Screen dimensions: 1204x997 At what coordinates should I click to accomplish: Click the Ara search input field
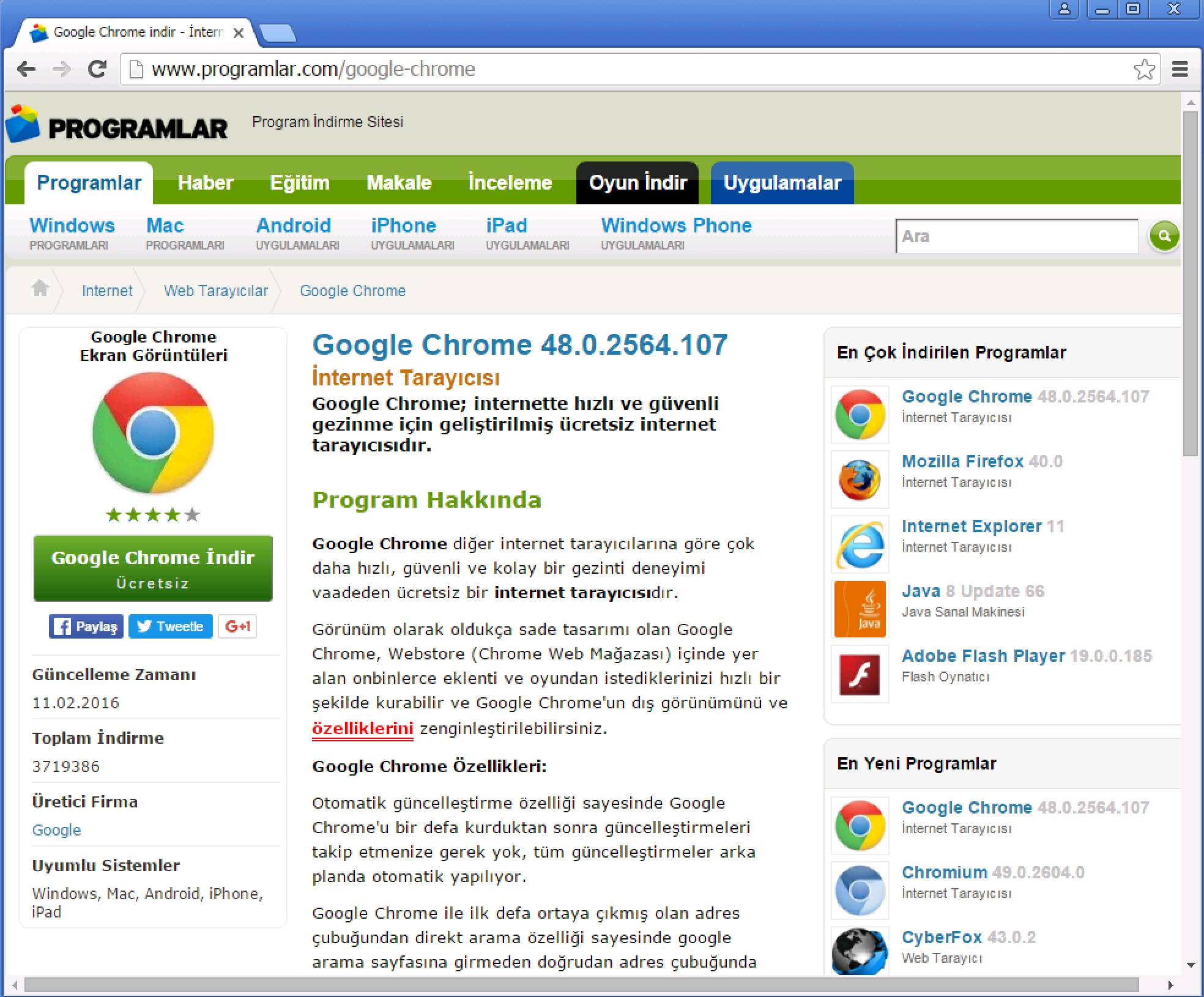coord(1017,236)
